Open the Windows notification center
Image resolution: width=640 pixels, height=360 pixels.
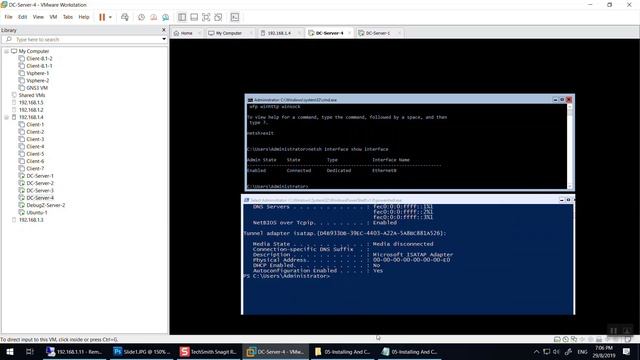(x=627, y=351)
